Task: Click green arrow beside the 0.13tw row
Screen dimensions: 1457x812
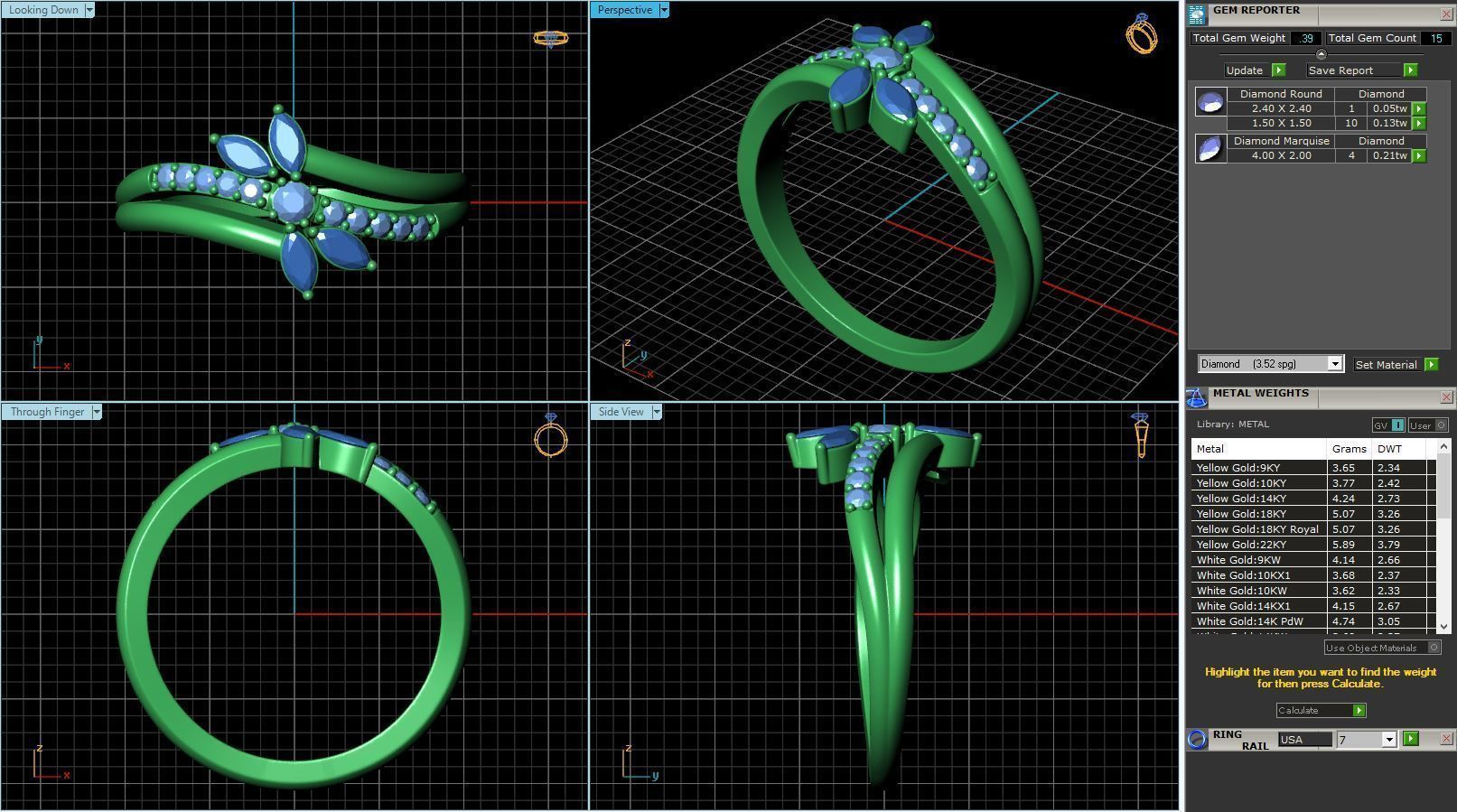Action: (x=1418, y=123)
